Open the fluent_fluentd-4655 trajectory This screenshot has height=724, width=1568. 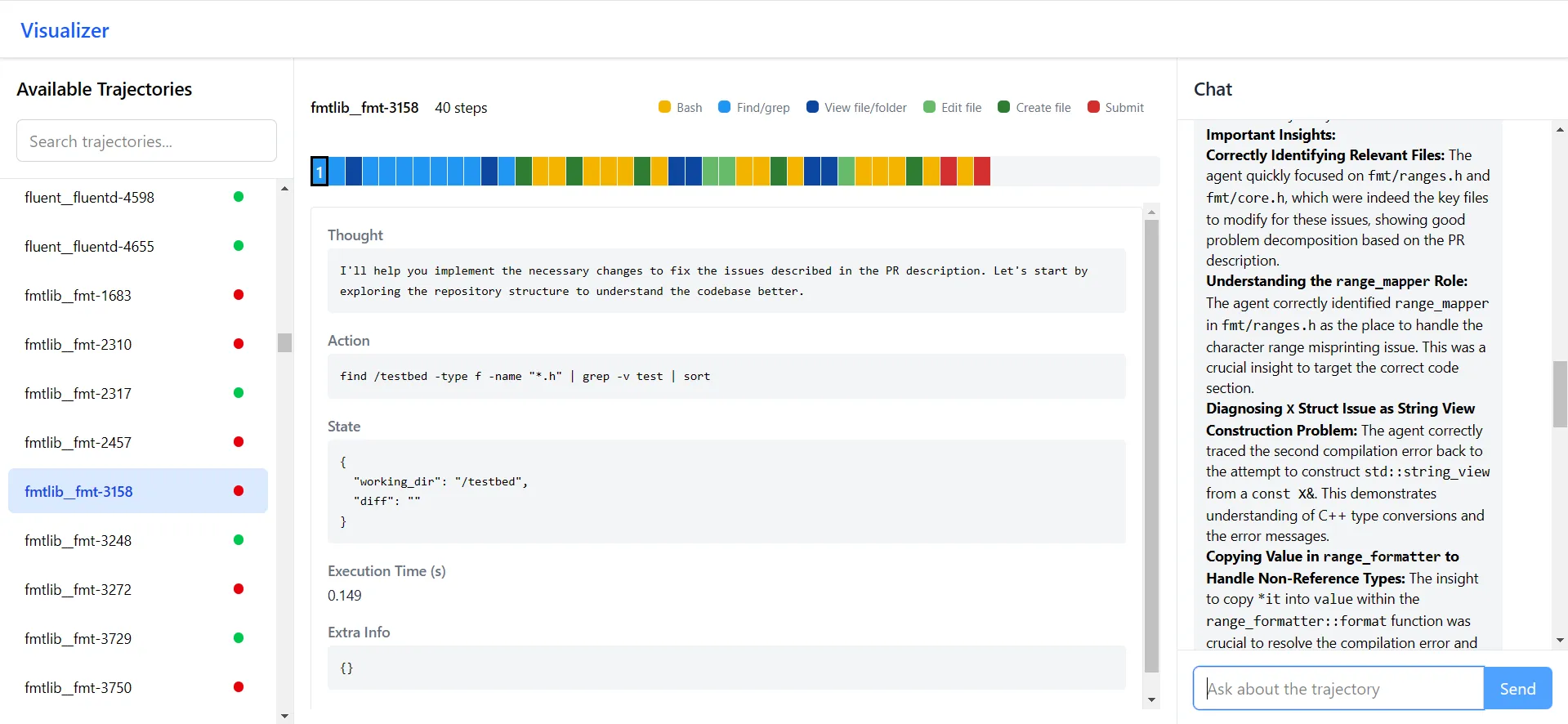(x=89, y=246)
